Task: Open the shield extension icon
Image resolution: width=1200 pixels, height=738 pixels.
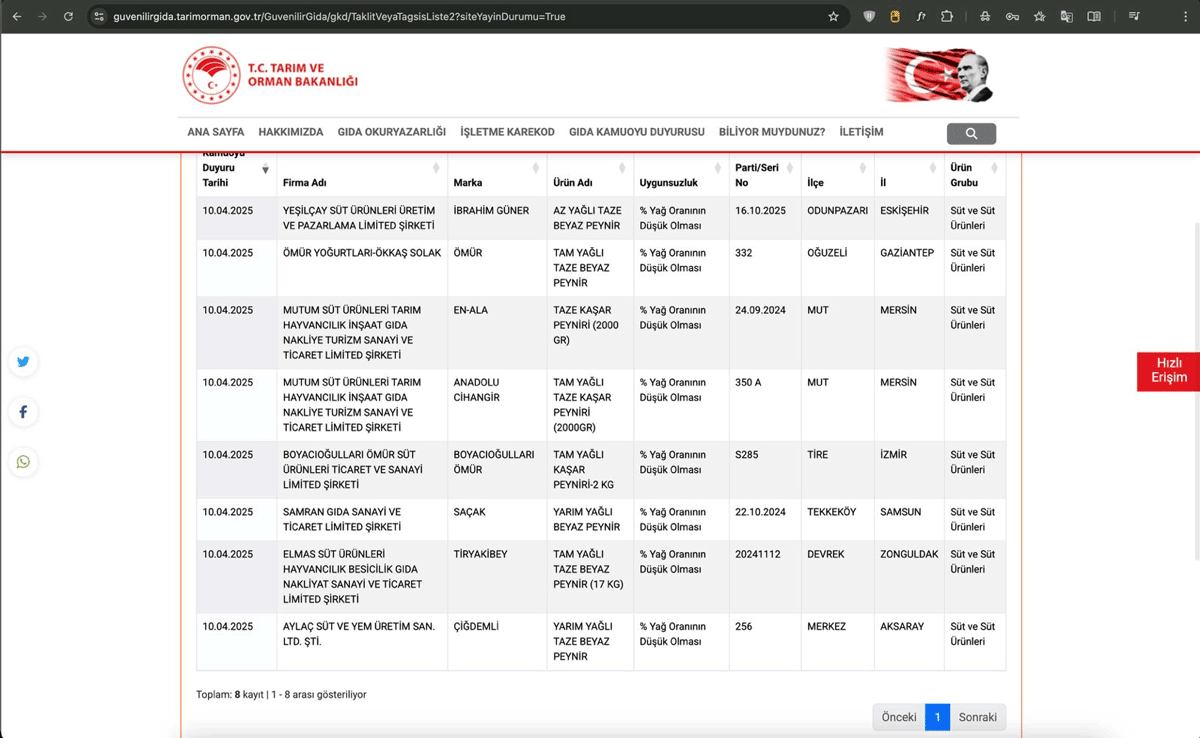Action: click(x=869, y=16)
